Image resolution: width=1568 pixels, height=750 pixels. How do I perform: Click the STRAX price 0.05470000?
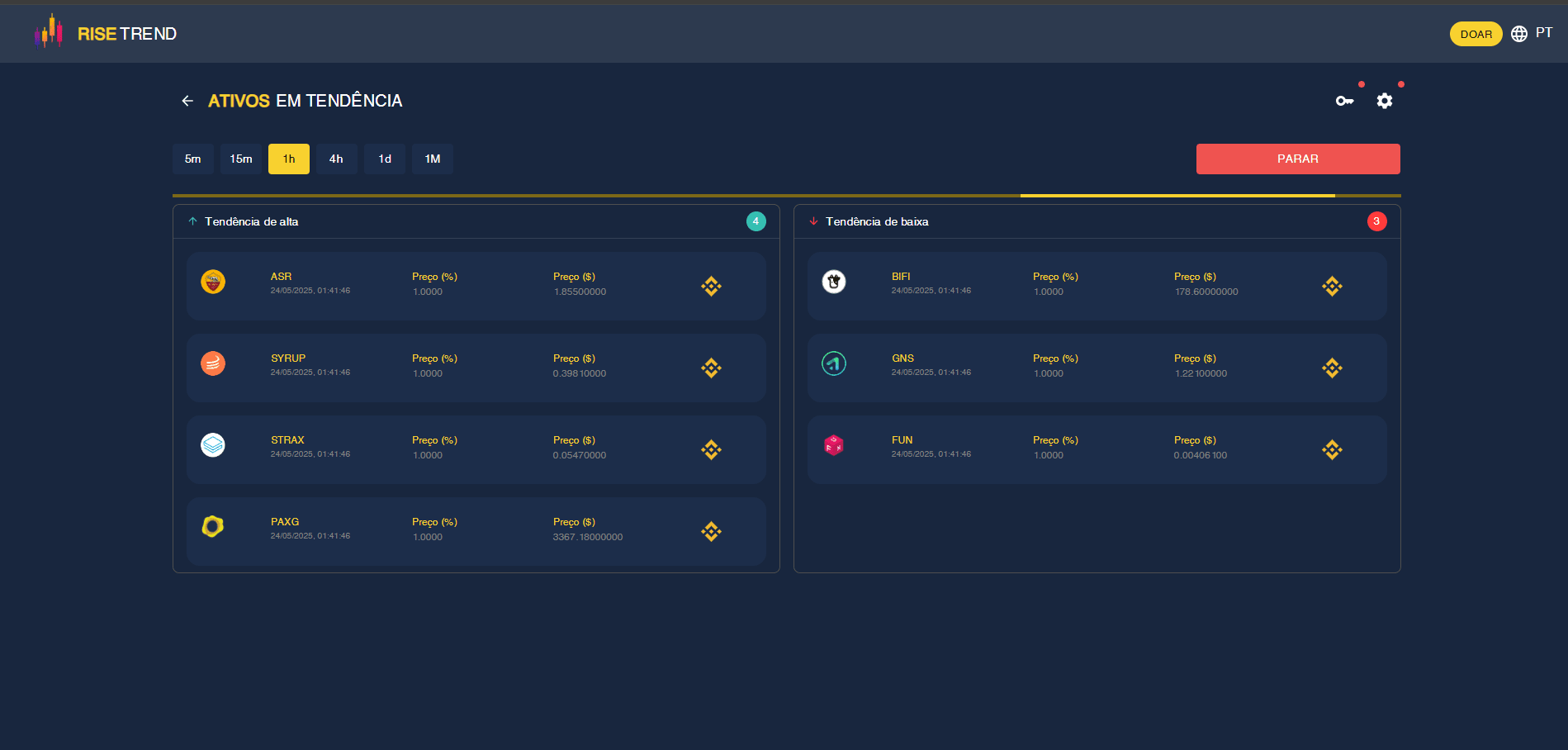pyautogui.click(x=580, y=455)
